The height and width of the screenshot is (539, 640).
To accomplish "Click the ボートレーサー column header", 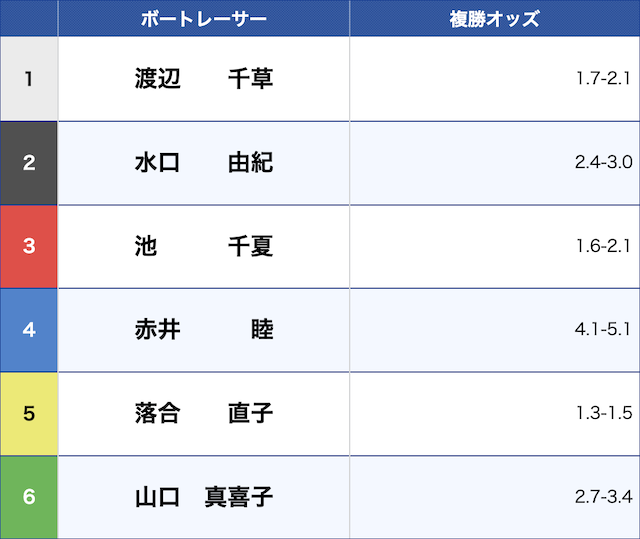I will pyautogui.click(x=203, y=18).
